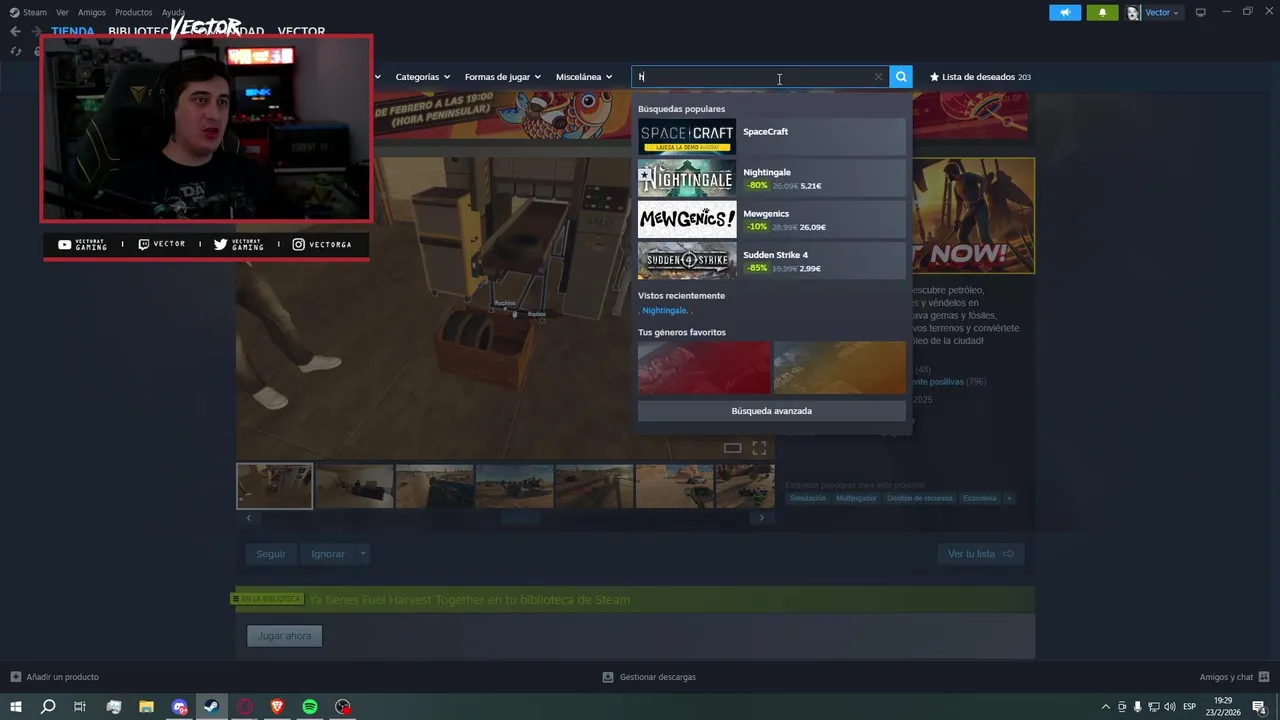Open the Ayuda menu

pyautogui.click(x=173, y=12)
